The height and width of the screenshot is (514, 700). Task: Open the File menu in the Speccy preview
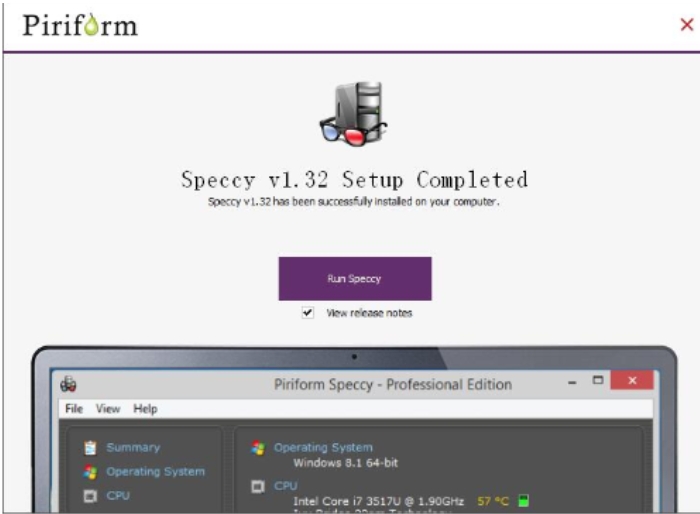pos(74,409)
